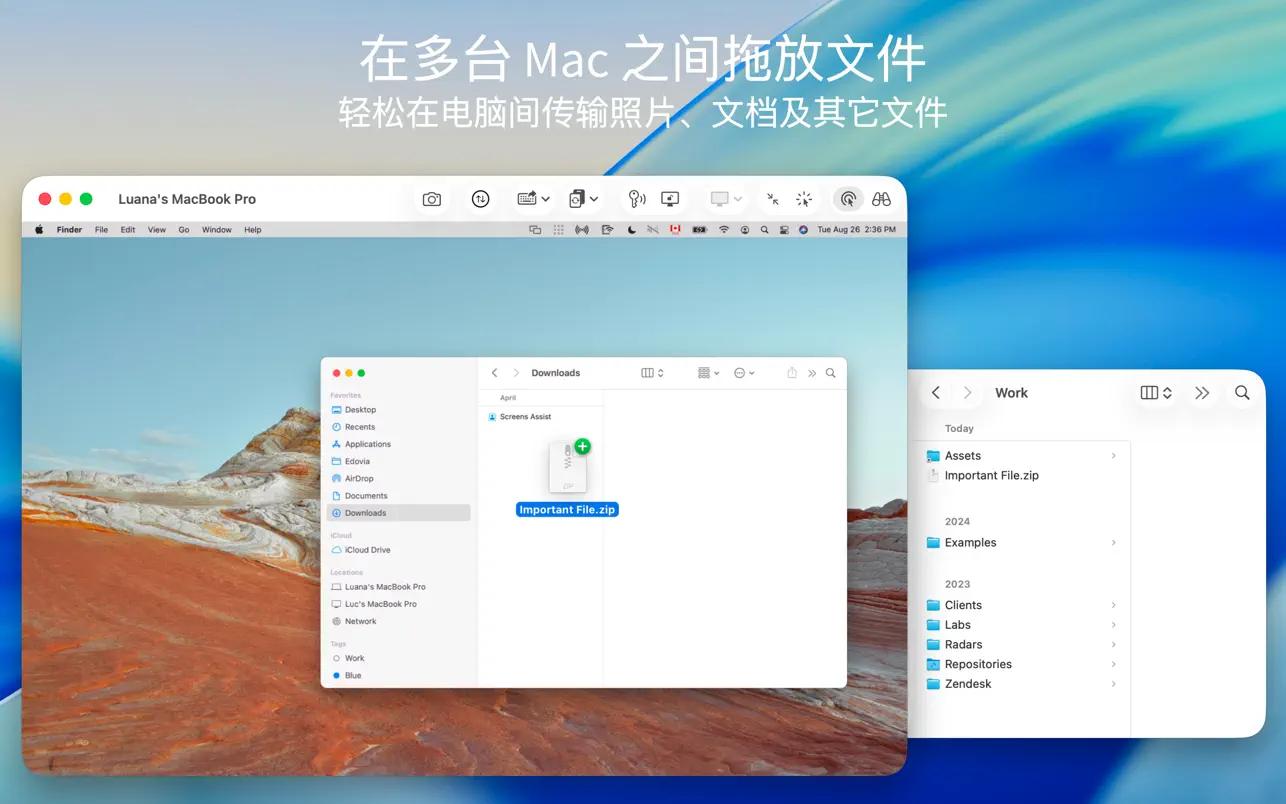Search the Work folder with magnifier icon
Image resolution: width=1286 pixels, height=804 pixels.
(x=1242, y=393)
